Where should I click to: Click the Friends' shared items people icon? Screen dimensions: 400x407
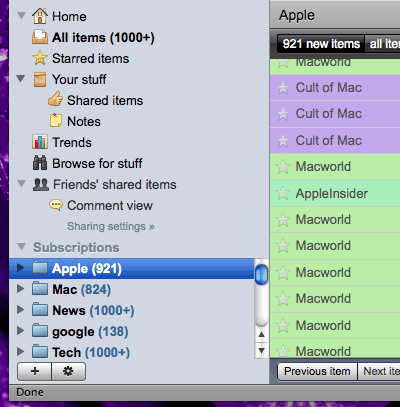pyautogui.click(x=41, y=184)
